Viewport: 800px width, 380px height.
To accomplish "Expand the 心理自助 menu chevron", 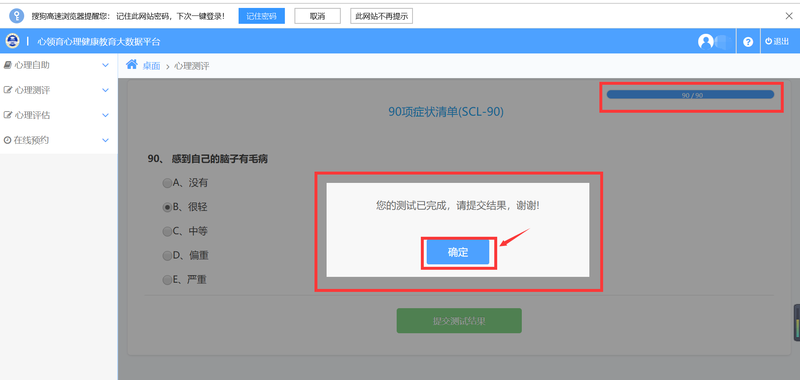I will click(106, 65).
